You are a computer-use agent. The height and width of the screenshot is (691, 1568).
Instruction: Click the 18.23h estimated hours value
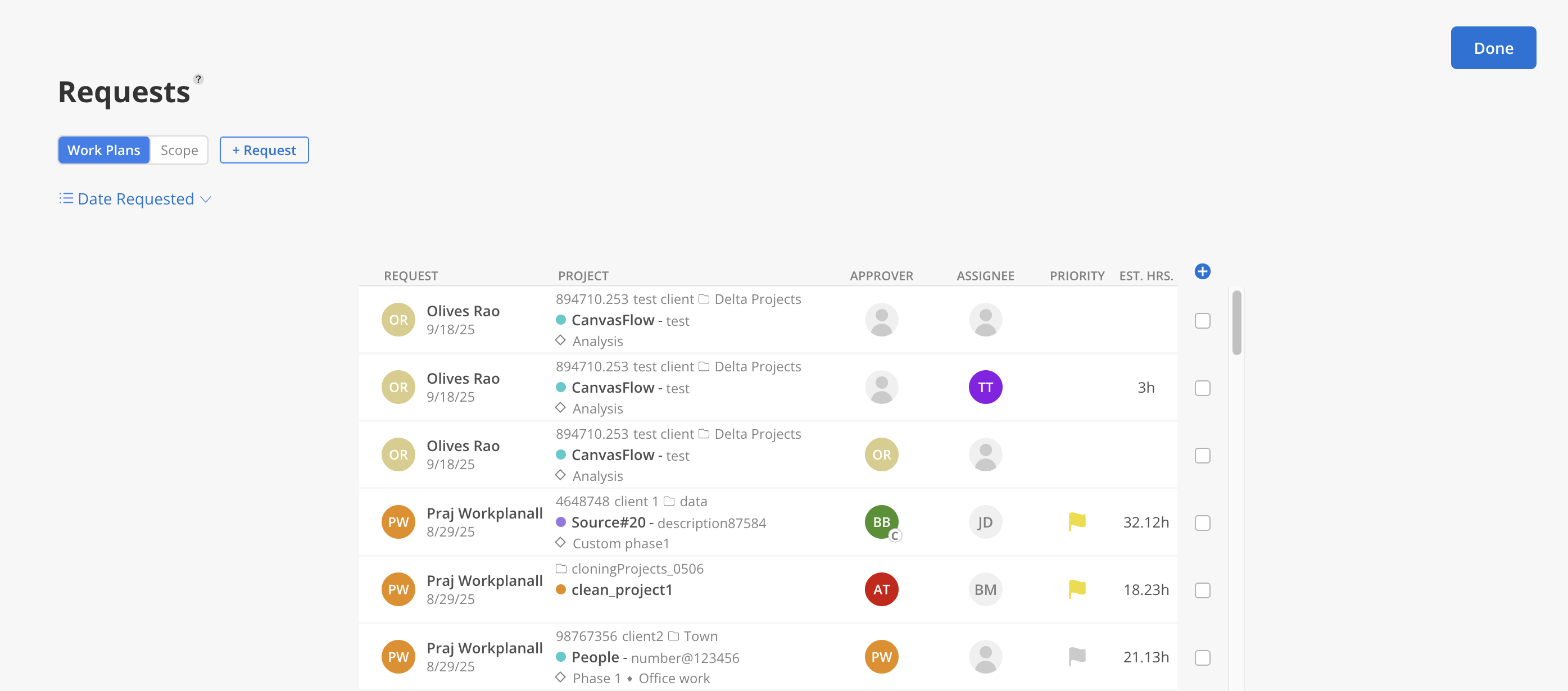(1145, 590)
